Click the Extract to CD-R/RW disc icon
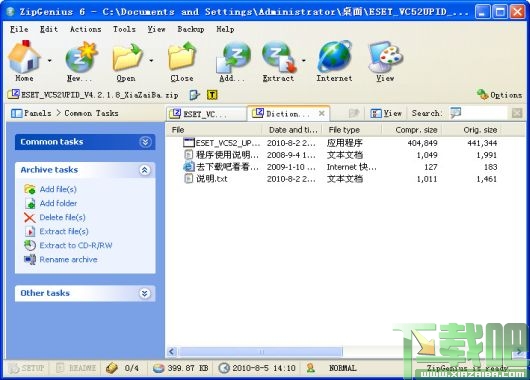 [30, 245]
